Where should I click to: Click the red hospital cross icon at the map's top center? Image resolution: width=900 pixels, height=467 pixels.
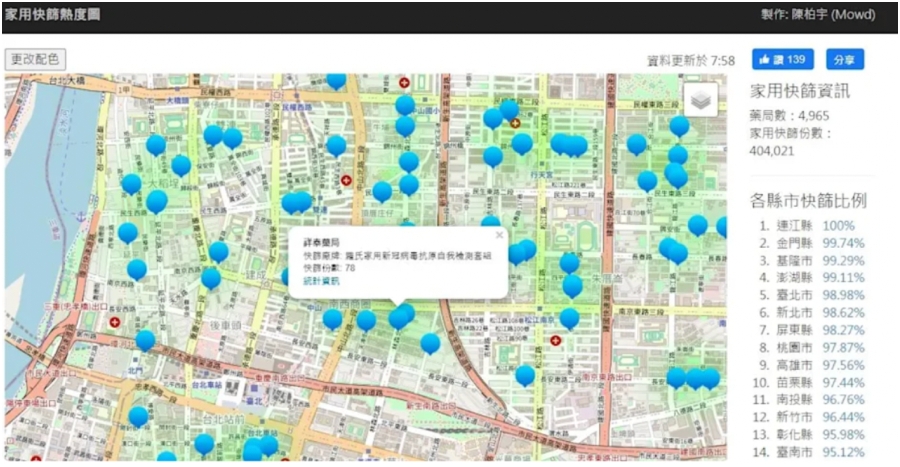(404, 80)
